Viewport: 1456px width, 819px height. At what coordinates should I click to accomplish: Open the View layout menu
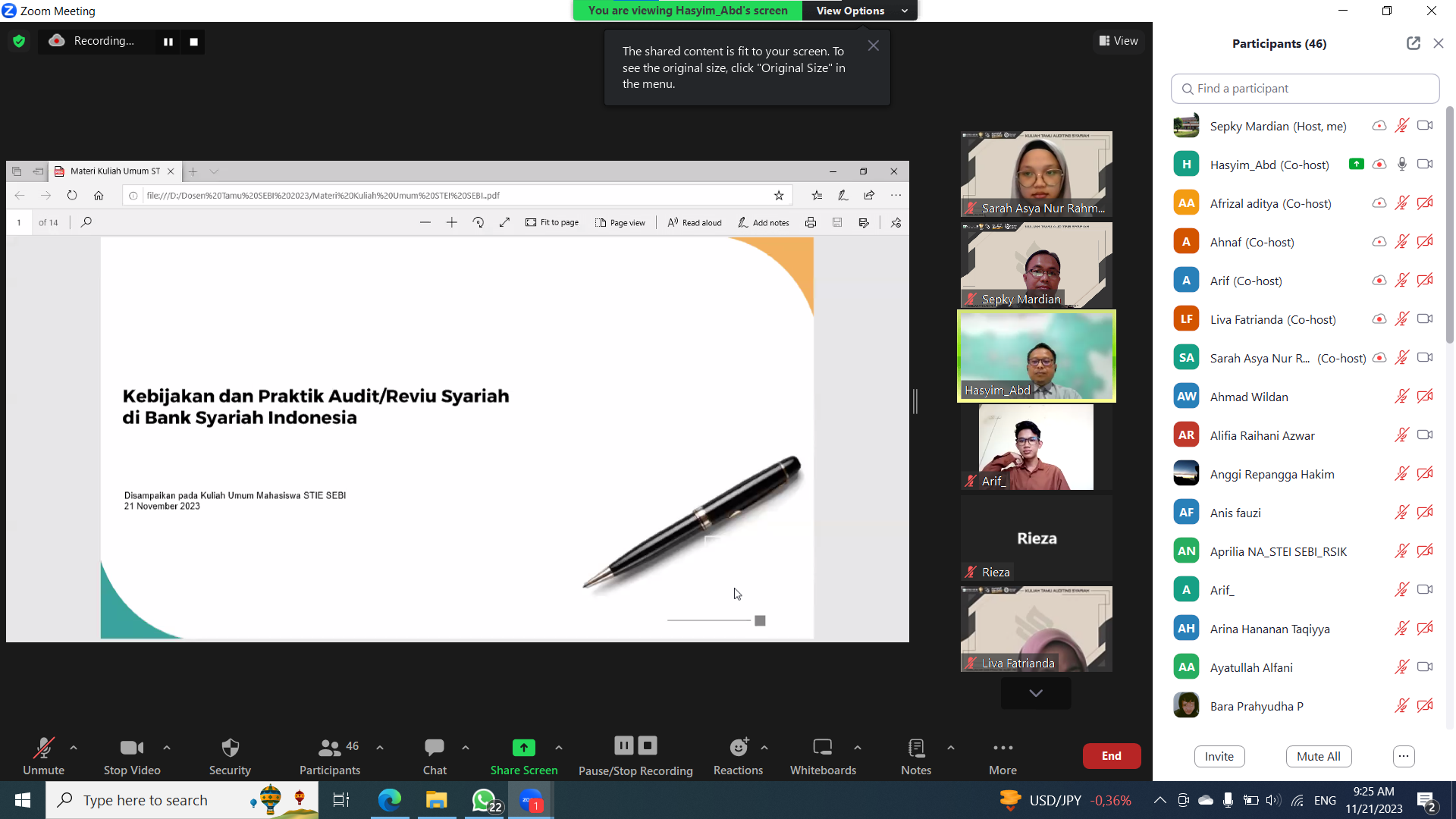coord(1119,41)
